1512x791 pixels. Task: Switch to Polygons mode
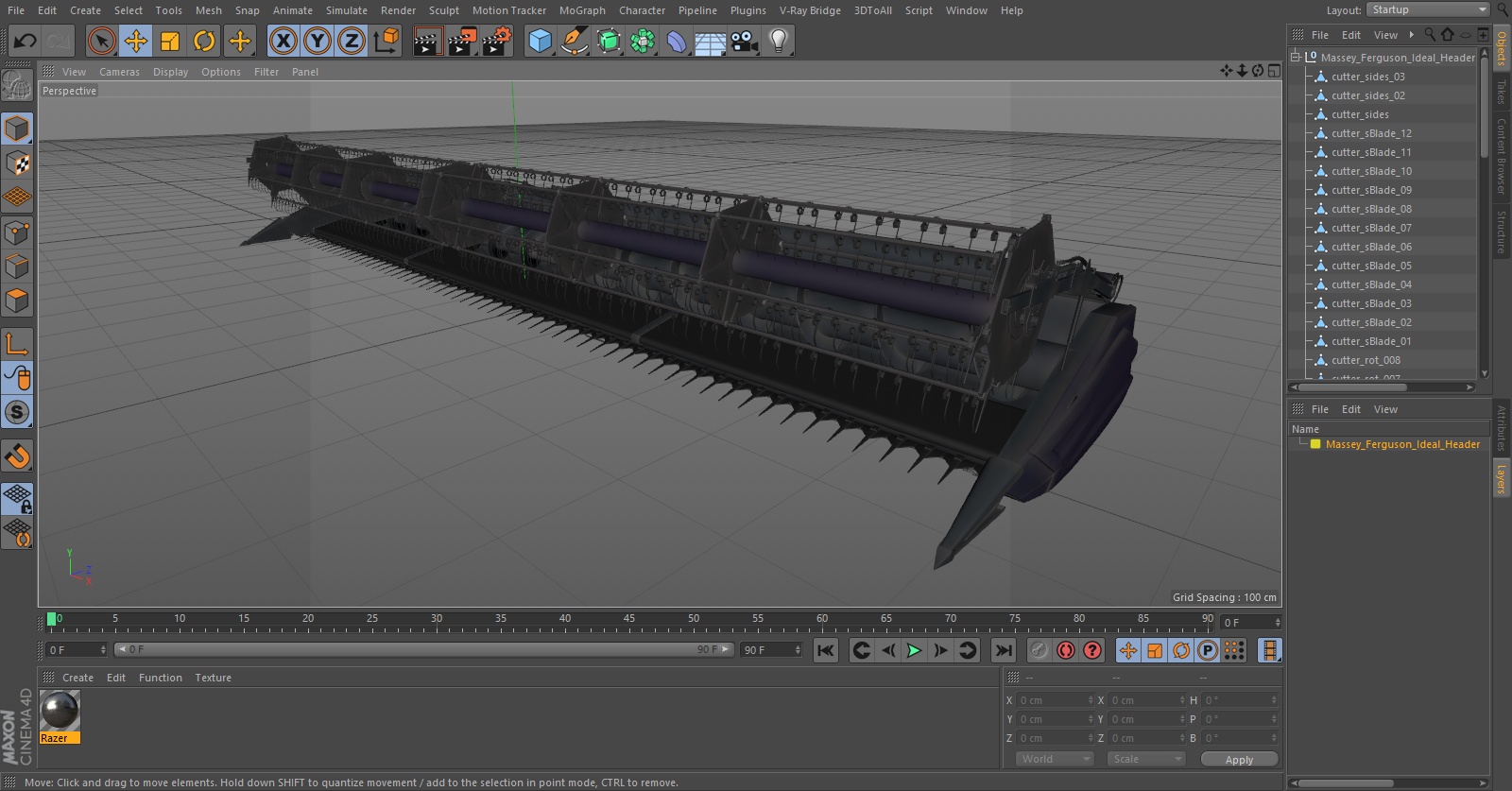[x=17, y=301]
